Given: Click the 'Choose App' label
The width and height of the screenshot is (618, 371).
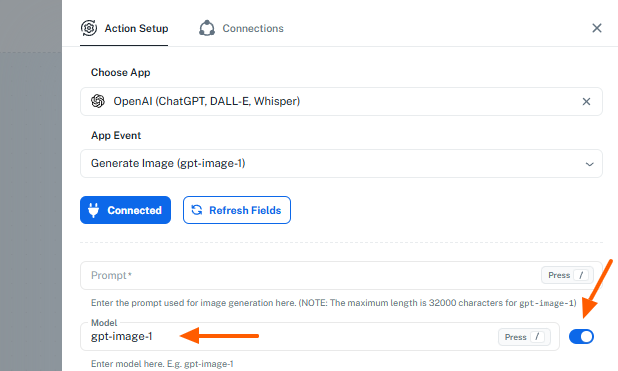Looking at the screenshot, I should (x=121, y=73).
